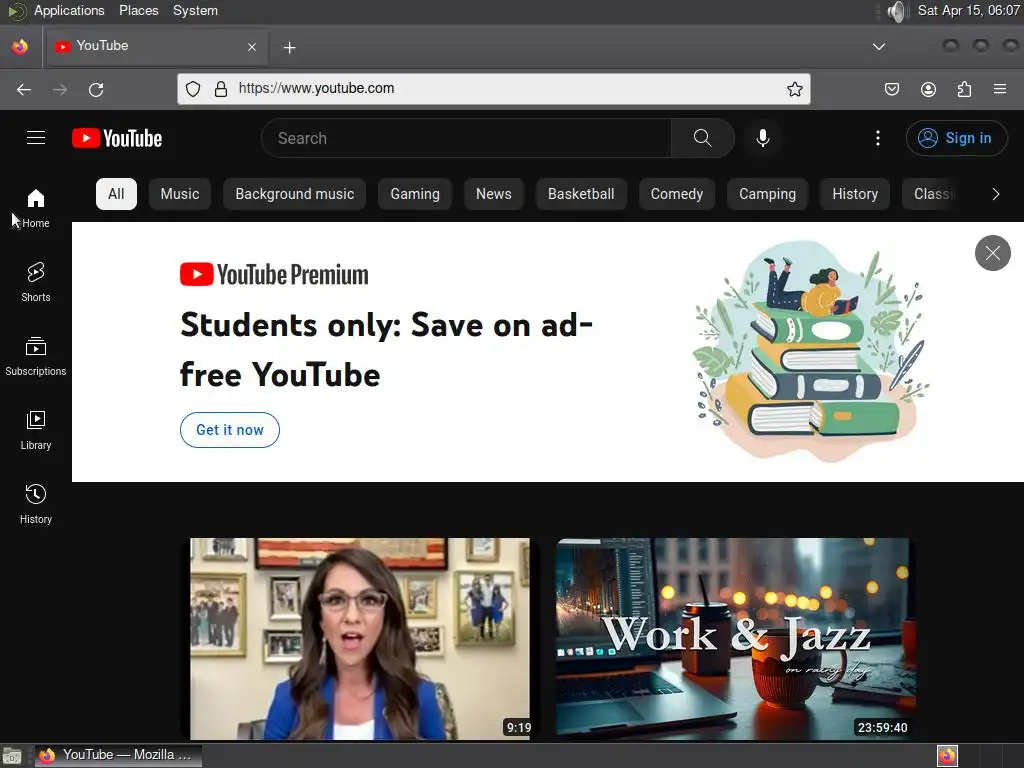Open the Applications menu
The height and width of the screenshot is (768, 1024).
click(x=69, y=10)
